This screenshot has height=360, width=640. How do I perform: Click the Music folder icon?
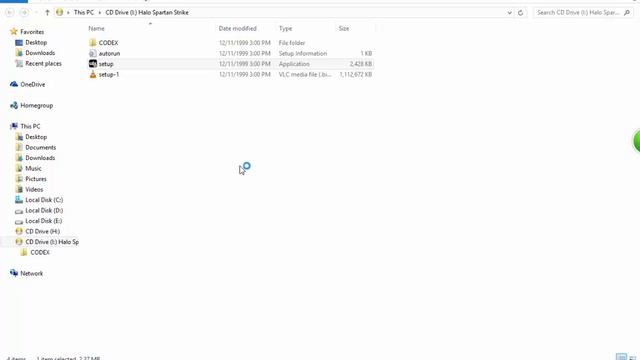click(19, 168)
